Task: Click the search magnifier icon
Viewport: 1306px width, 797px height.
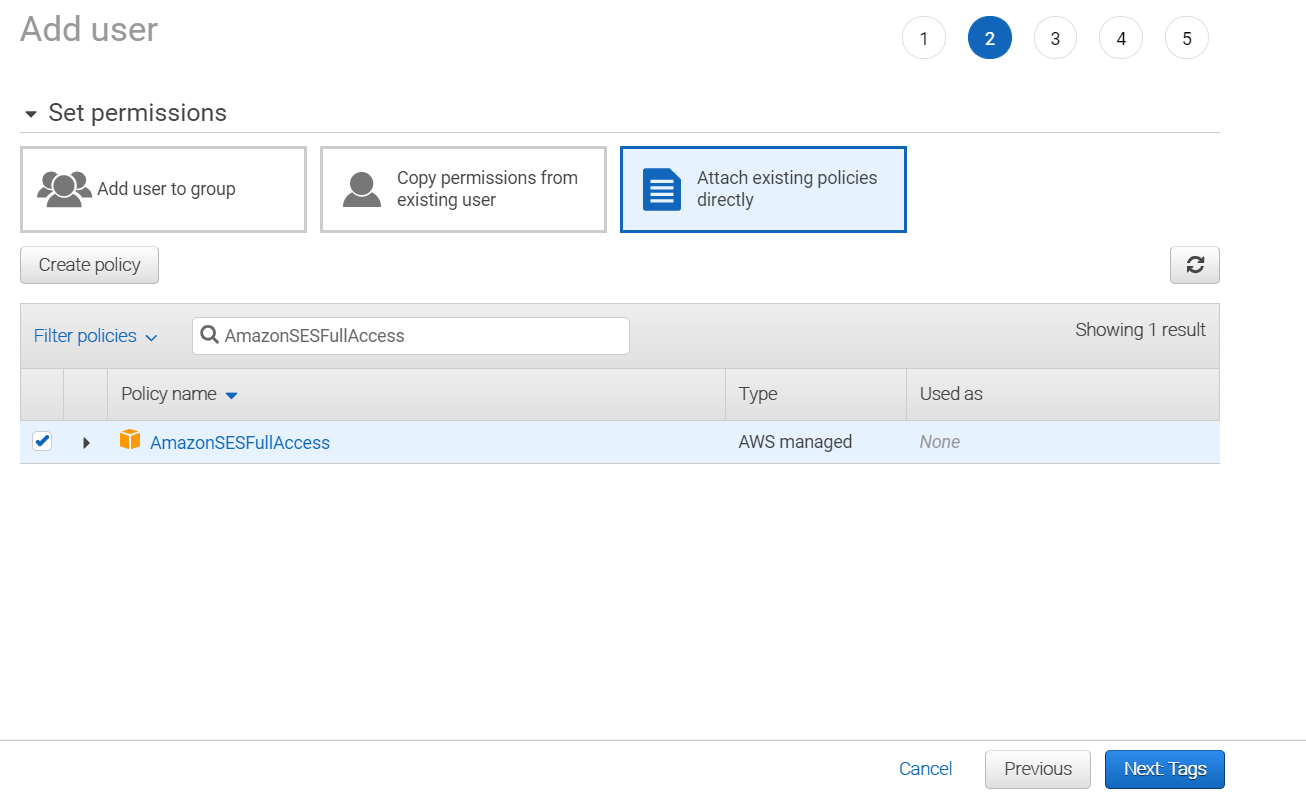Action: pos(210,336)
